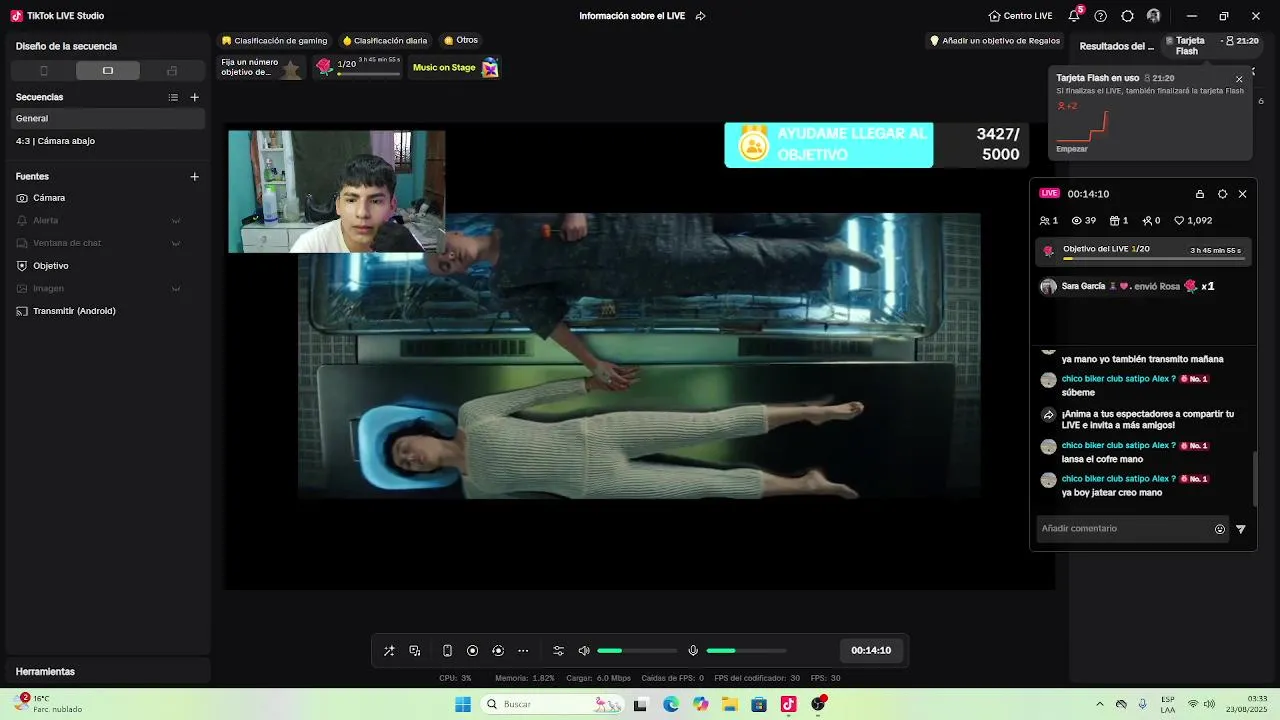Screen dimensions: 1280x720
Task: Open the emoji picker in comment box
Action: coord(1220,529)
